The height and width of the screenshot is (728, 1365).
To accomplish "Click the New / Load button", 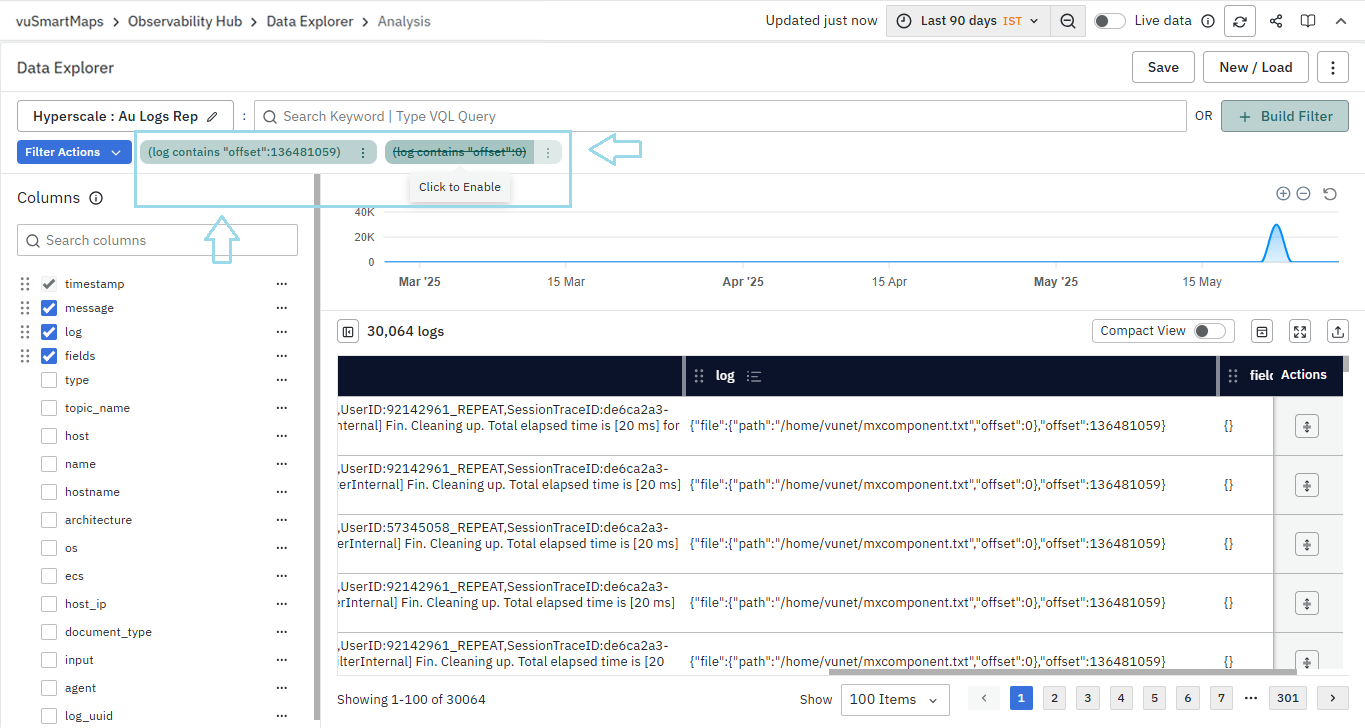I will point(1255,67).
